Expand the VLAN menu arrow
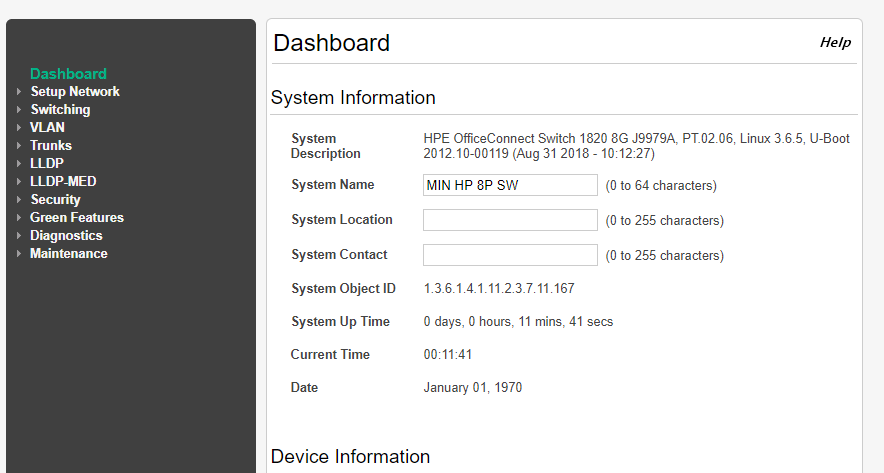The image size is (884, 473). pyautogui.click(x=19, y=127)
